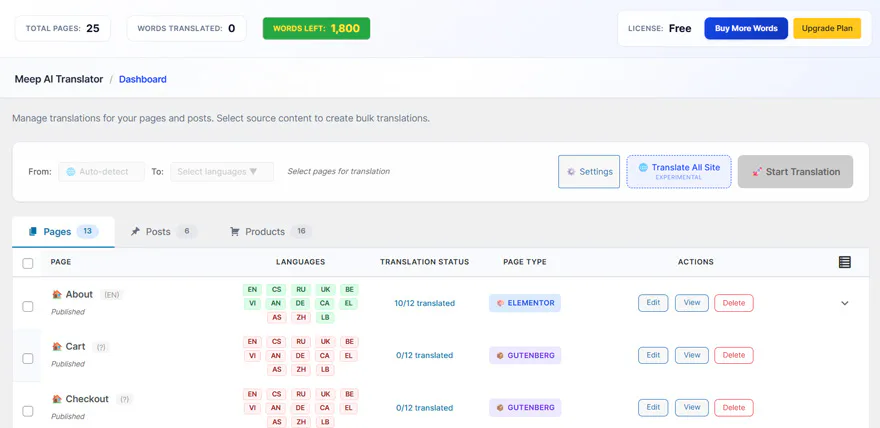Click the Gutenberg badge icon in Cart row

point(501,355)
